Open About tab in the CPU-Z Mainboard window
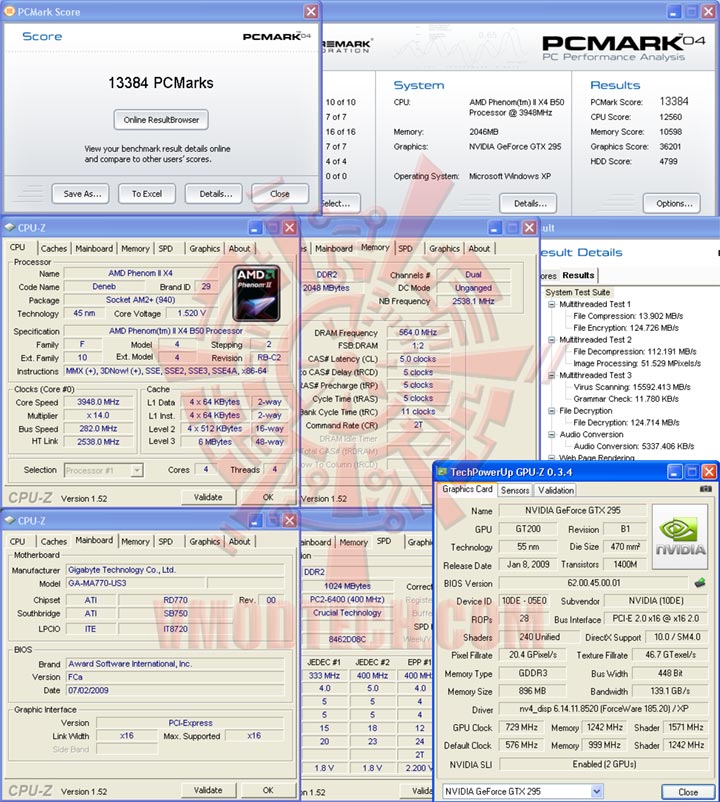This screenshot has width=720, height=802. pos(239,542)
